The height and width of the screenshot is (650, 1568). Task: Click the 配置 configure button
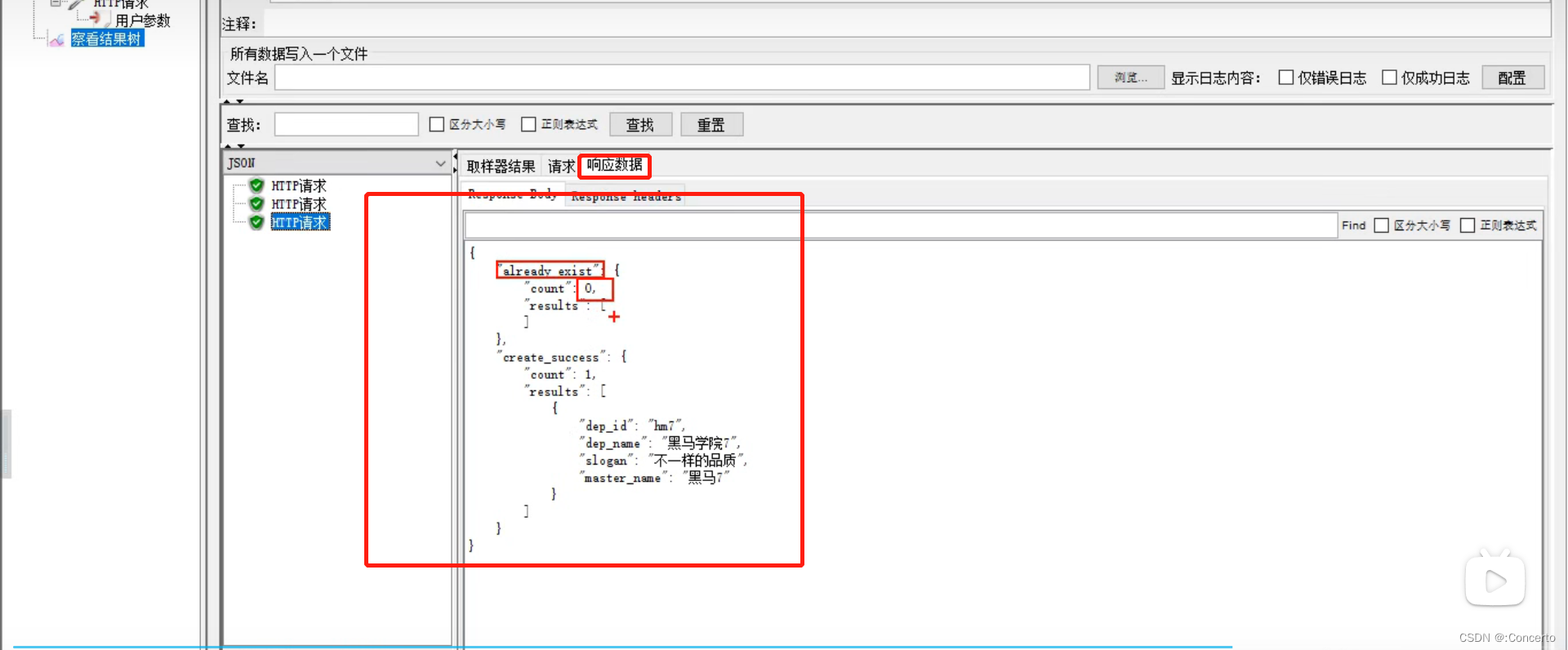point(1512,78)
